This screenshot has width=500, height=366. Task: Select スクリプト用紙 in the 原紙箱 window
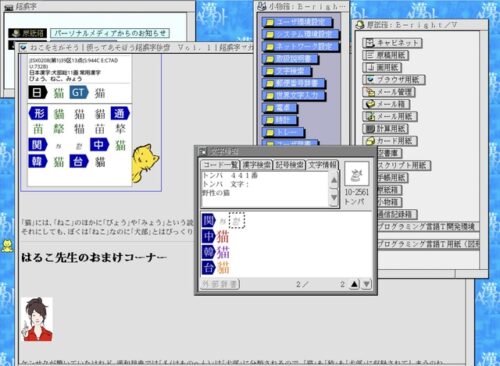click(404, 165)
